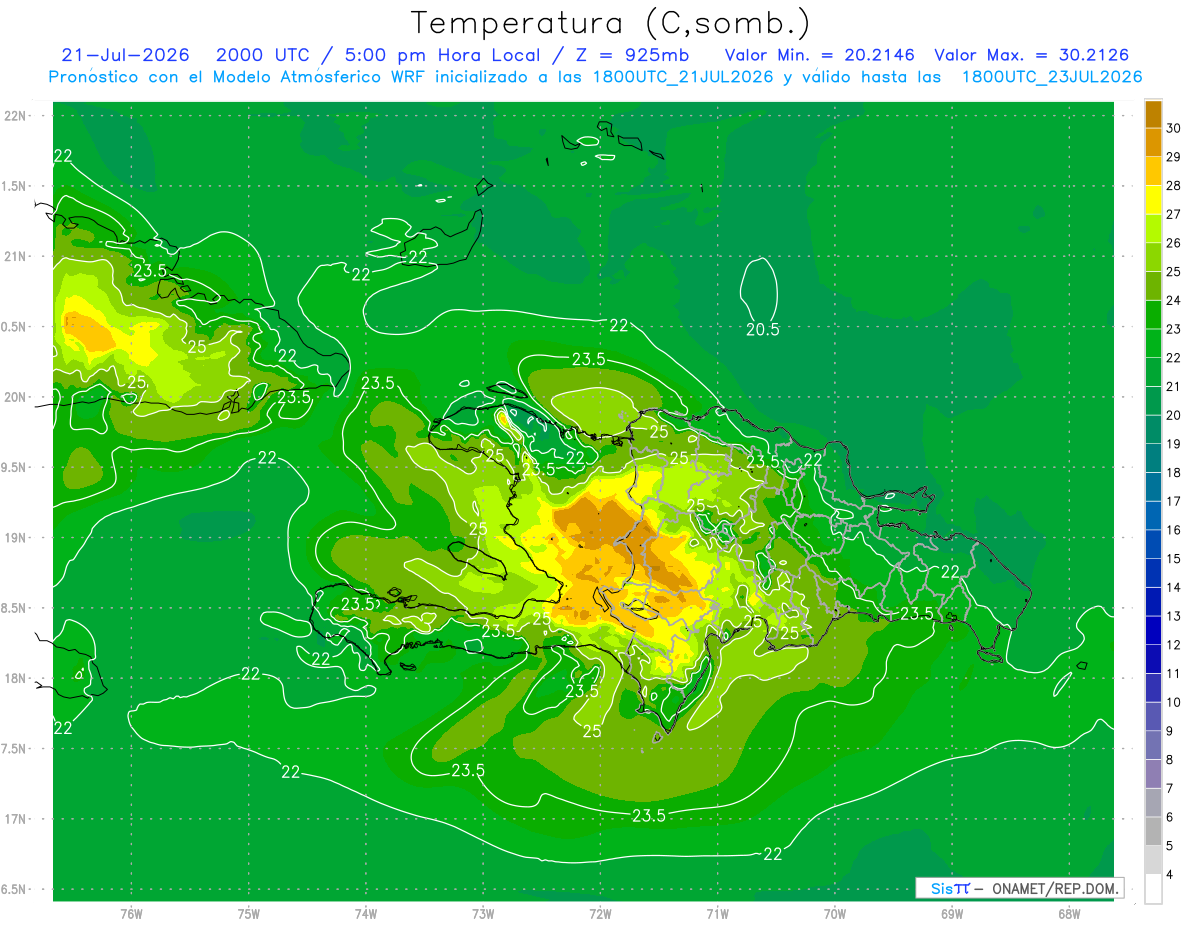Click "Valor Min. = 20.2146" readout
1200x927 pixels.
tap(819, 55)
